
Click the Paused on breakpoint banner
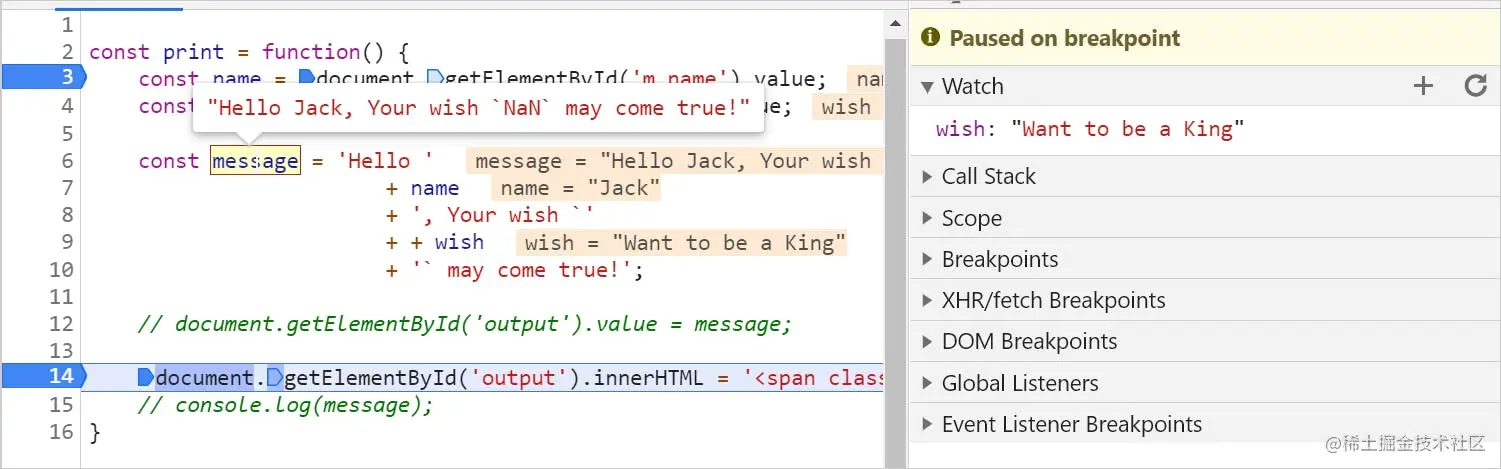click(1205, 38)
